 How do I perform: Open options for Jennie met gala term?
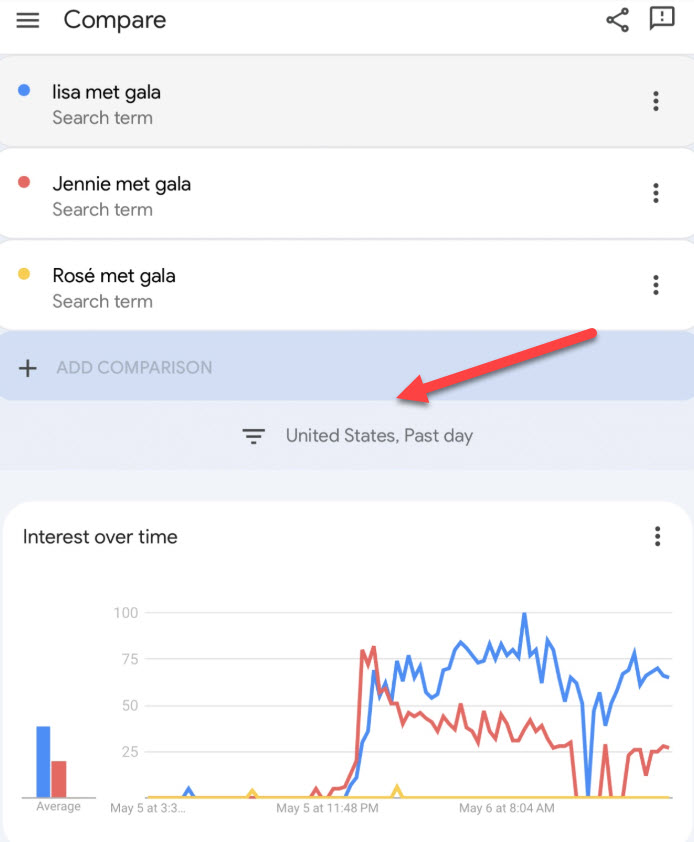[x=655, y=193]
